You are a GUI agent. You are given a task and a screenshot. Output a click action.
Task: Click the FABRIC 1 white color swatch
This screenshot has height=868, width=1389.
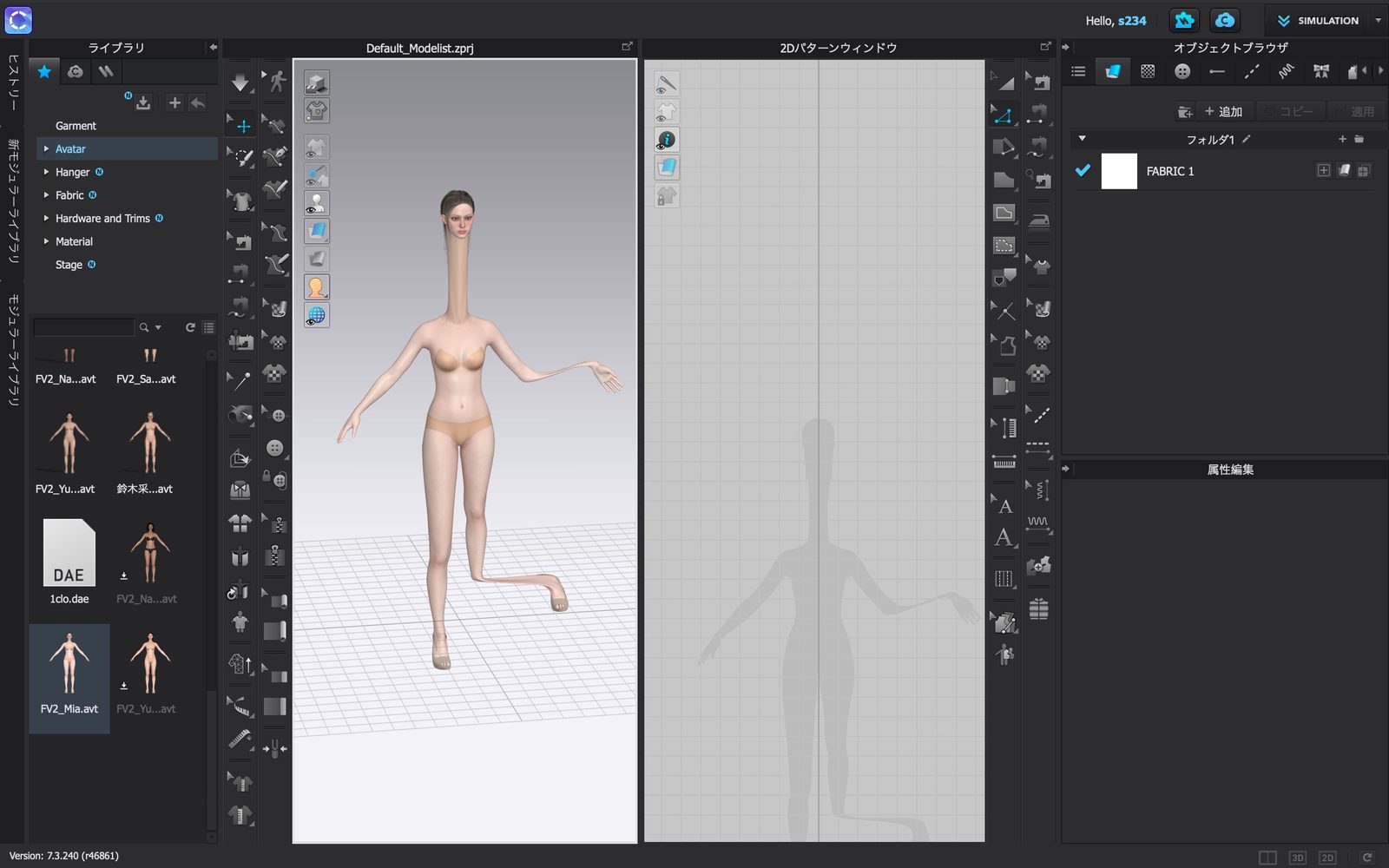click(x=1119, y=171)
